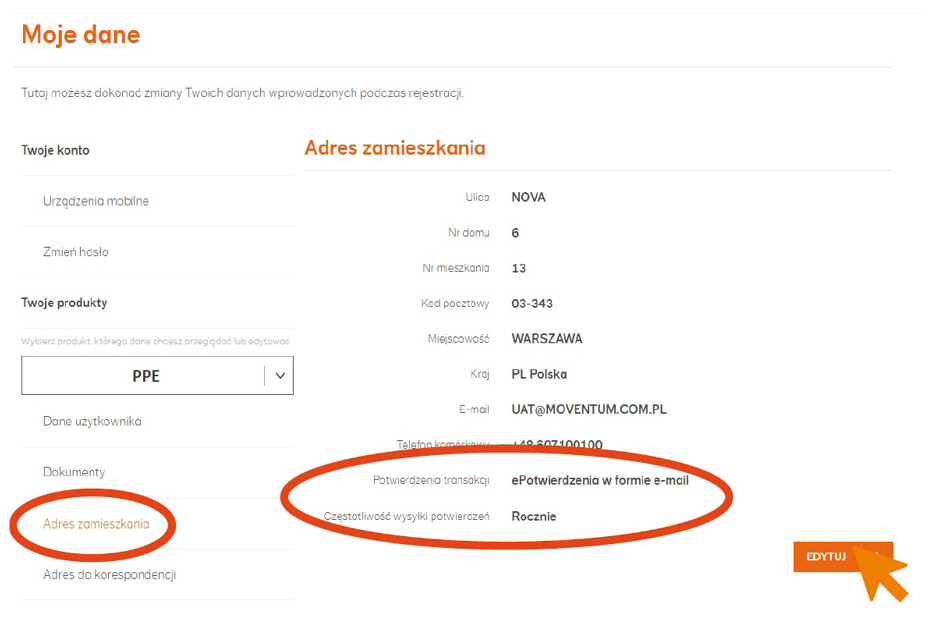
Task: Open the PPE product dropdown
Action: (145, 376)
